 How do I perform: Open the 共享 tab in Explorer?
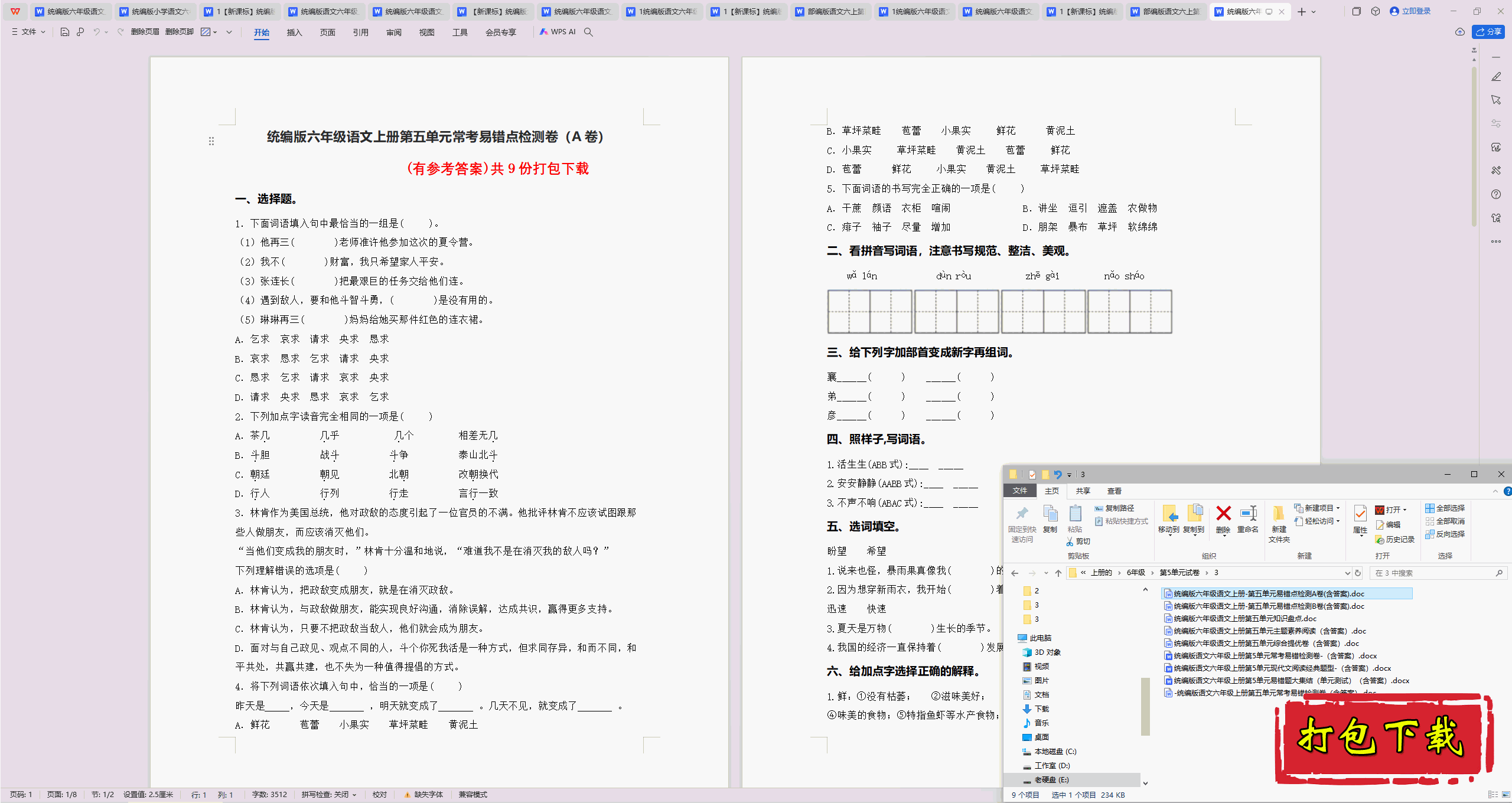1083,491
